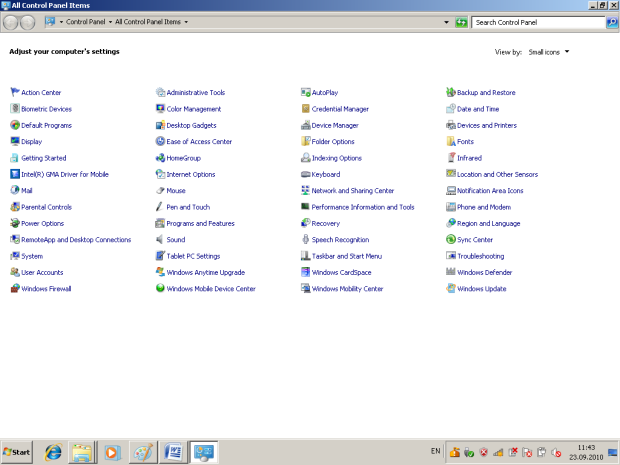Open the Ease of Access Center icon
Image resolution: width=620 pixels, height=465 pixels.
(160, 141)
